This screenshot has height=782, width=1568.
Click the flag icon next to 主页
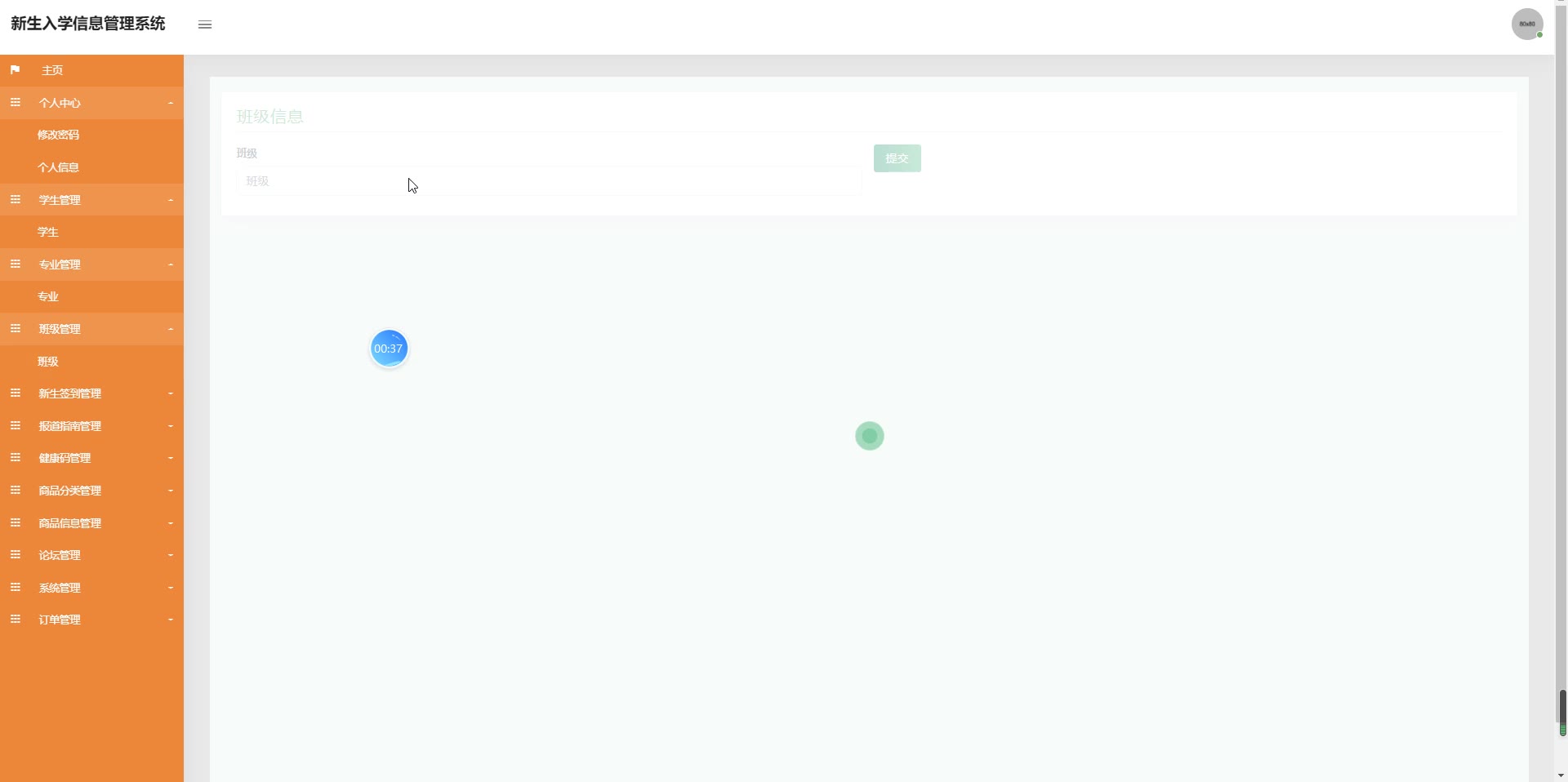click(15, 70)
